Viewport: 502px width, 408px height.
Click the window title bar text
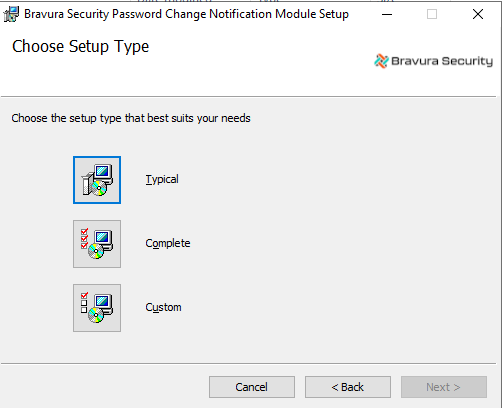(x=186, y=14)
